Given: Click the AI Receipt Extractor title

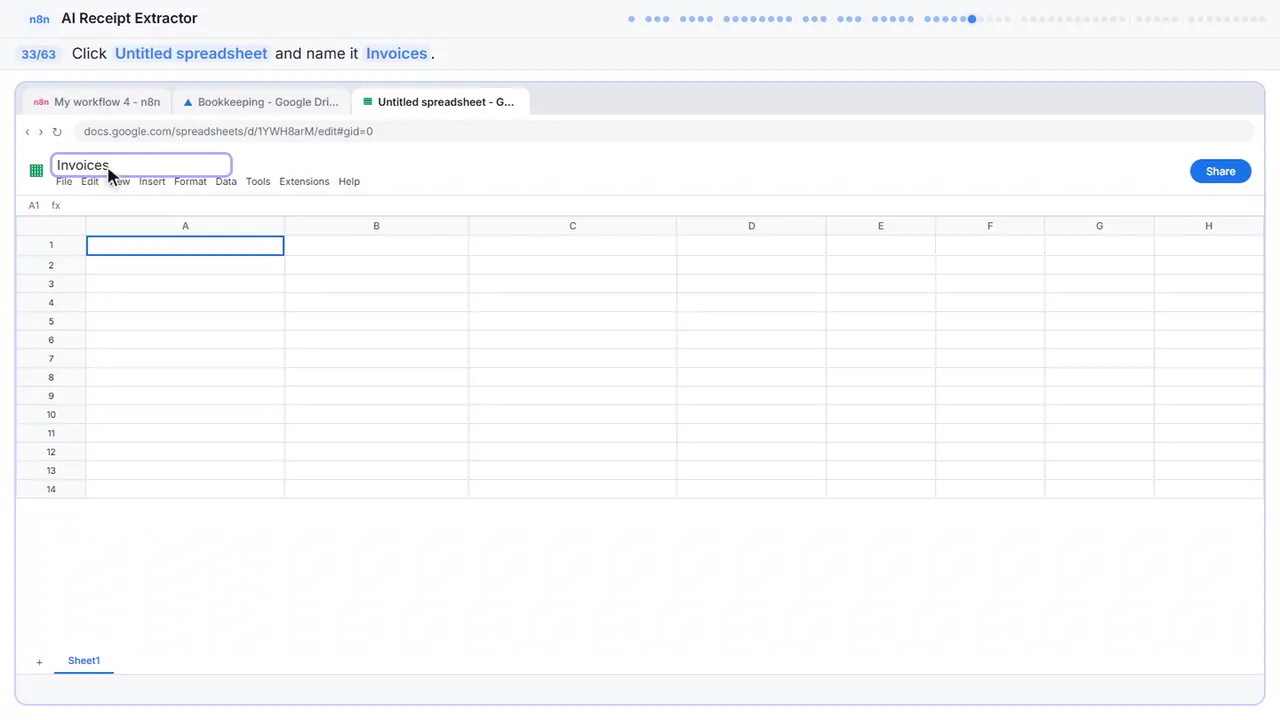Looking at the screenshot, I should pos(129,19).
